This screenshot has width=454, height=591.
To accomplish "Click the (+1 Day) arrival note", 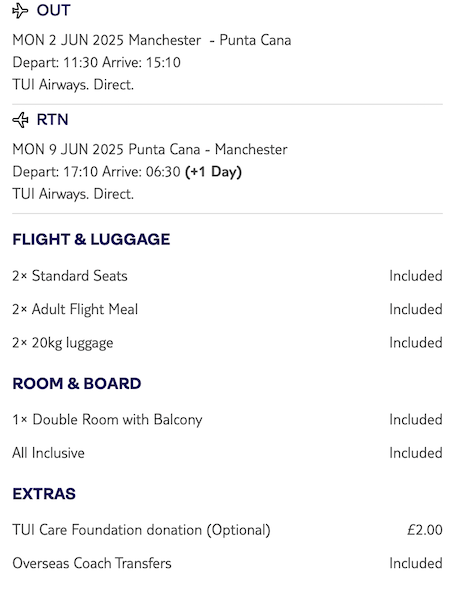I will pos(213,172).
